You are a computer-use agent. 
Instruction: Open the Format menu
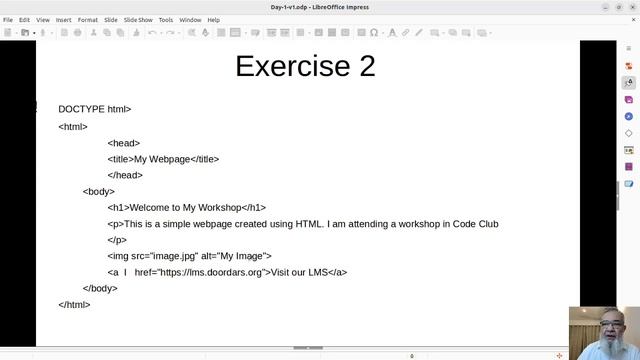tap(88, 20)
